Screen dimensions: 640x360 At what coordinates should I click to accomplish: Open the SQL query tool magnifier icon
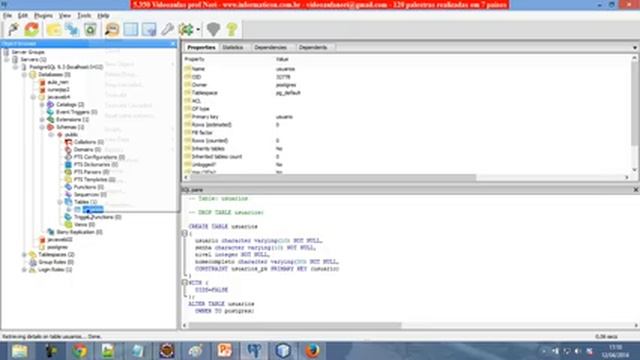point(112,29)
